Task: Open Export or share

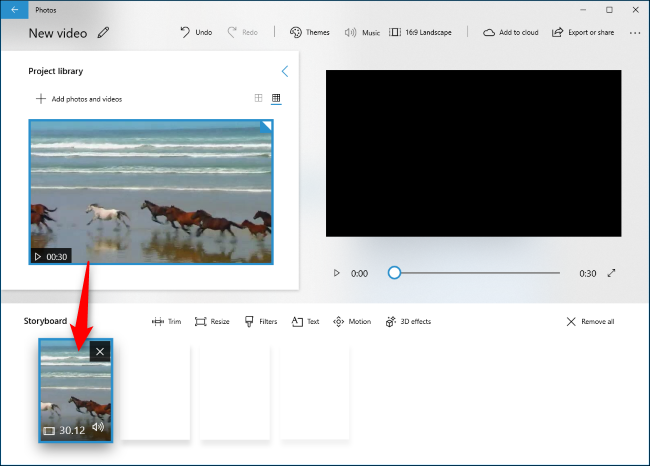Action: tap(586, 32)
